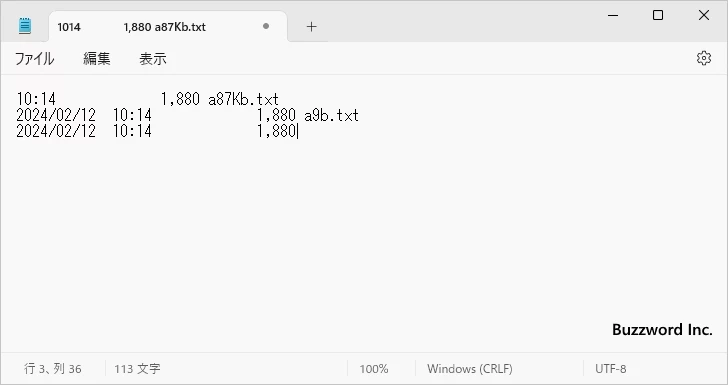Screen dimensions: 728x385
Task: Close the Notepad window
Action: 704,15
